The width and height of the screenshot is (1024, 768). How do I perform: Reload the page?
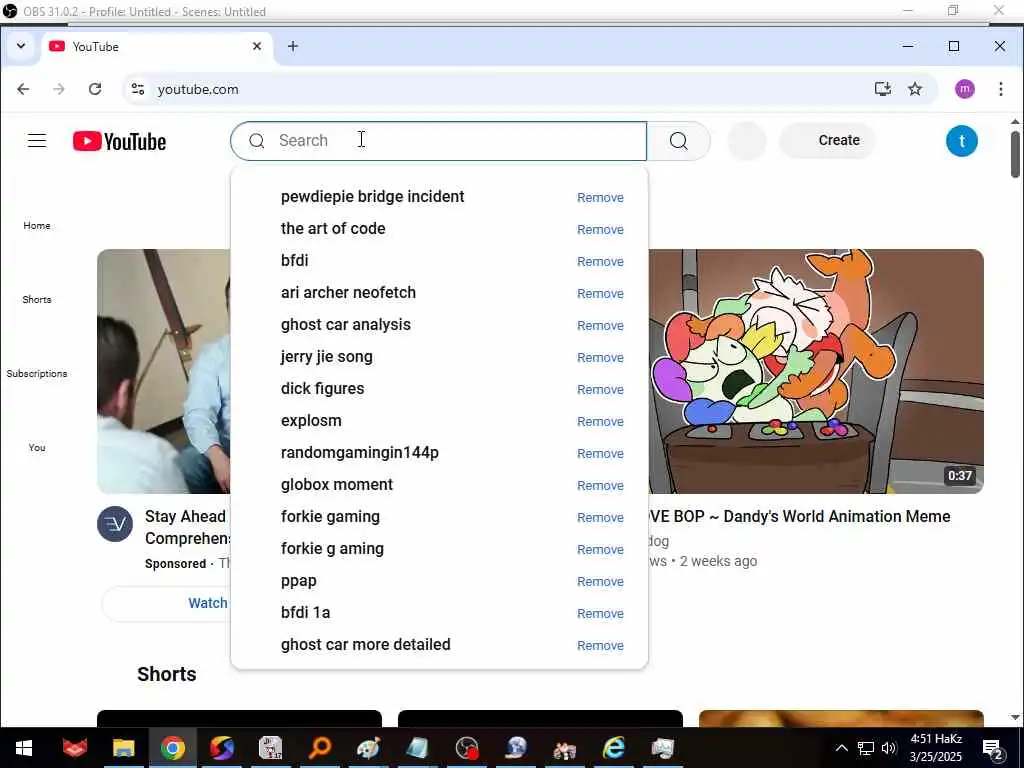pyautogui.click(x=95, y=89)
